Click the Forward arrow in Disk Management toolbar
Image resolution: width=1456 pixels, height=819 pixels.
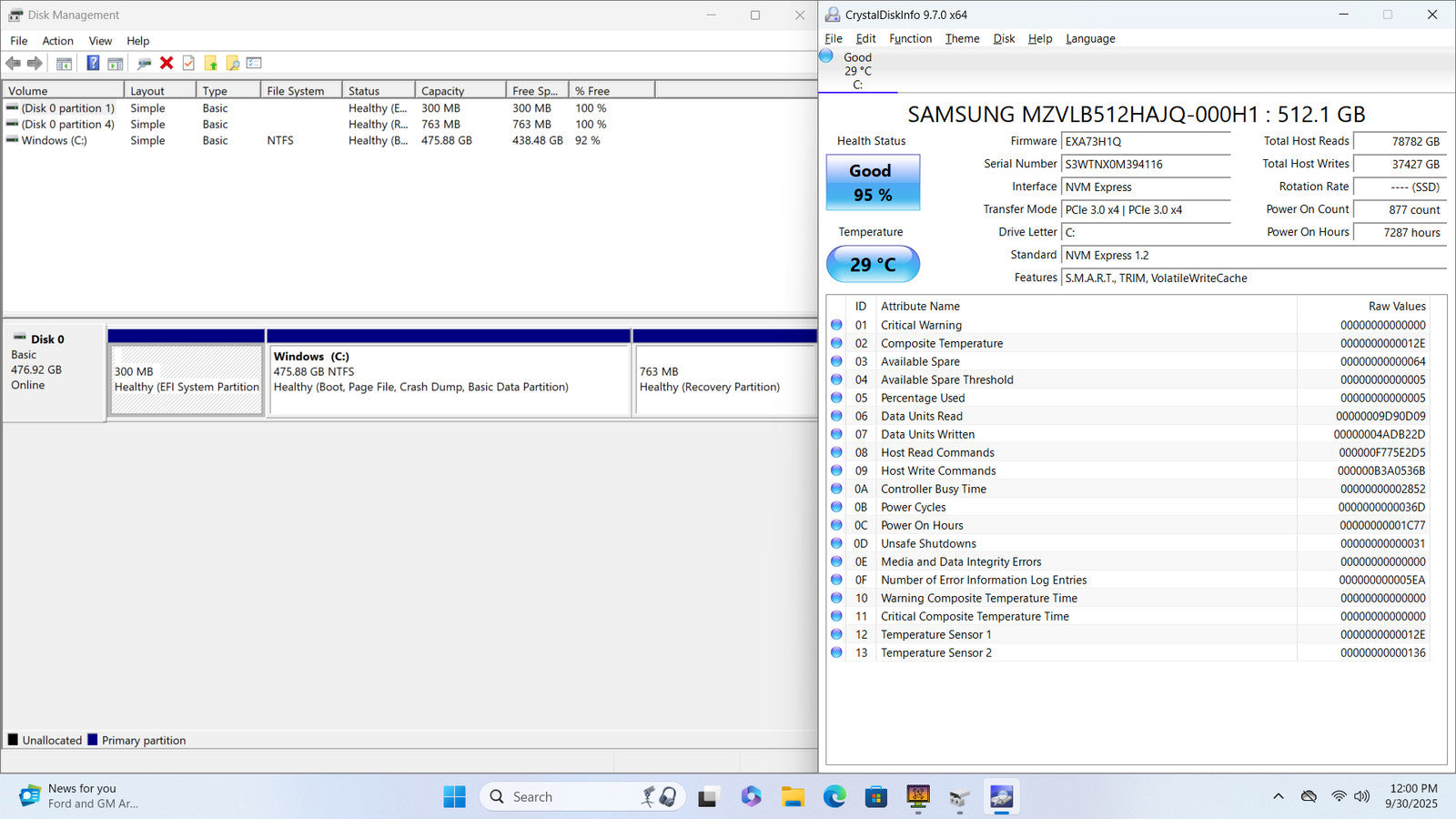tap(35, 63)
